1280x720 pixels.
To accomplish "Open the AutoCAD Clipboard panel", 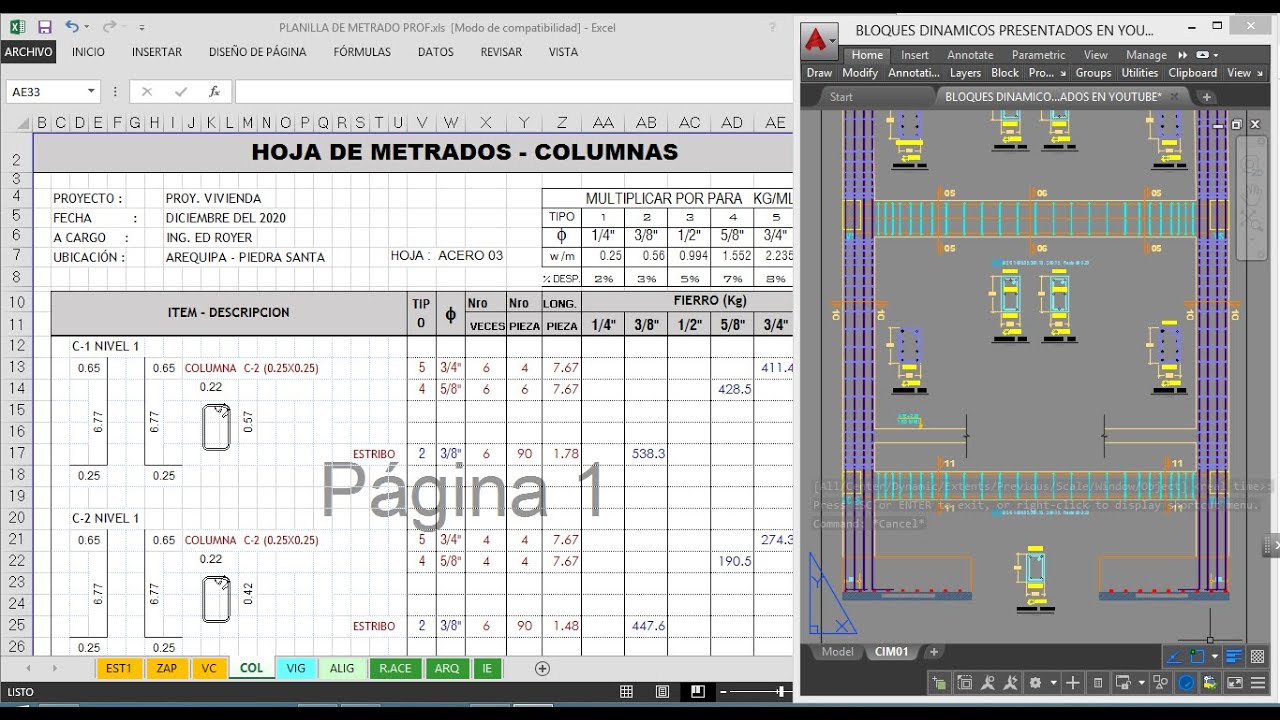I will [x=1192, y=73].
